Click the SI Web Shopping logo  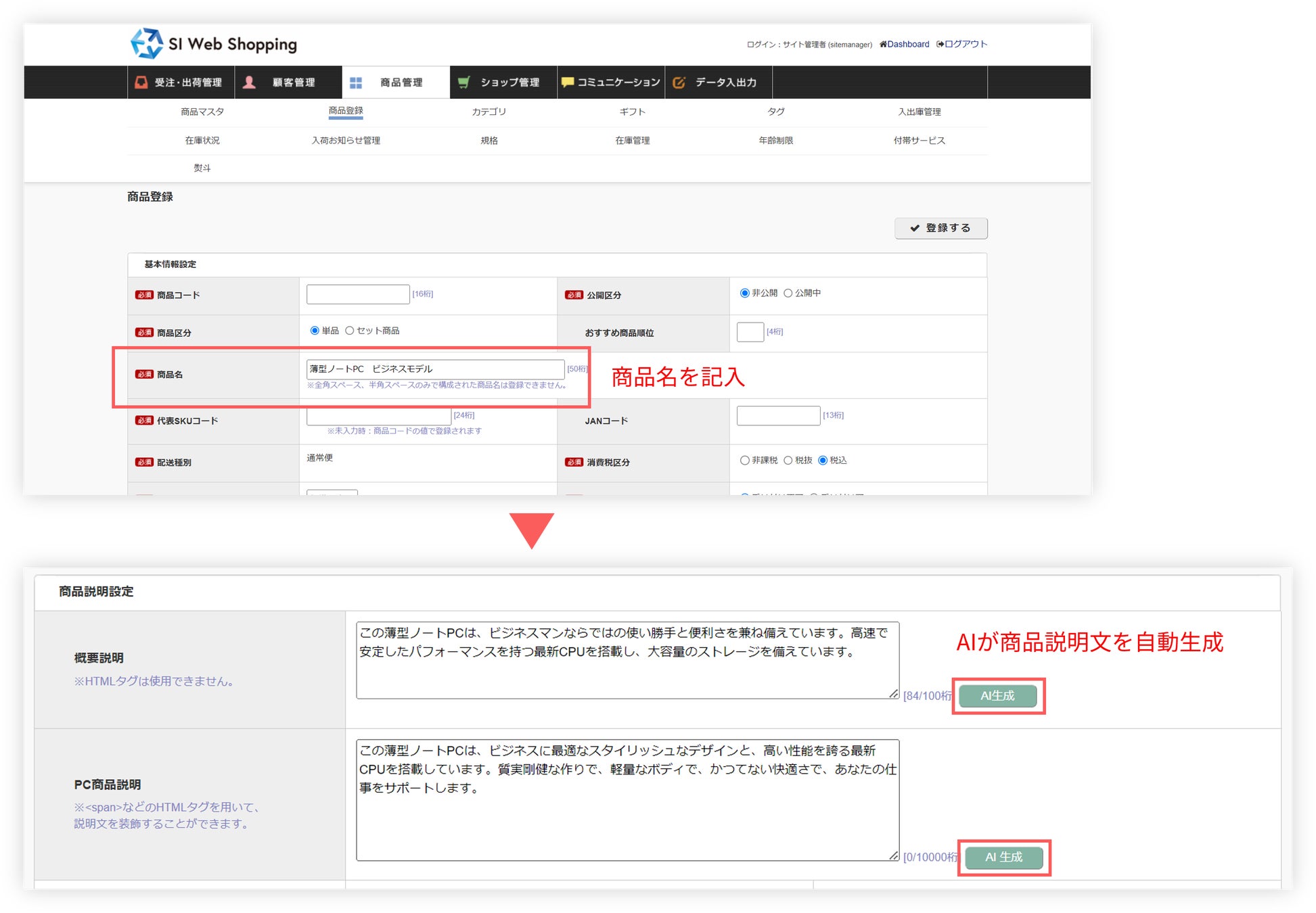[213, 44]
